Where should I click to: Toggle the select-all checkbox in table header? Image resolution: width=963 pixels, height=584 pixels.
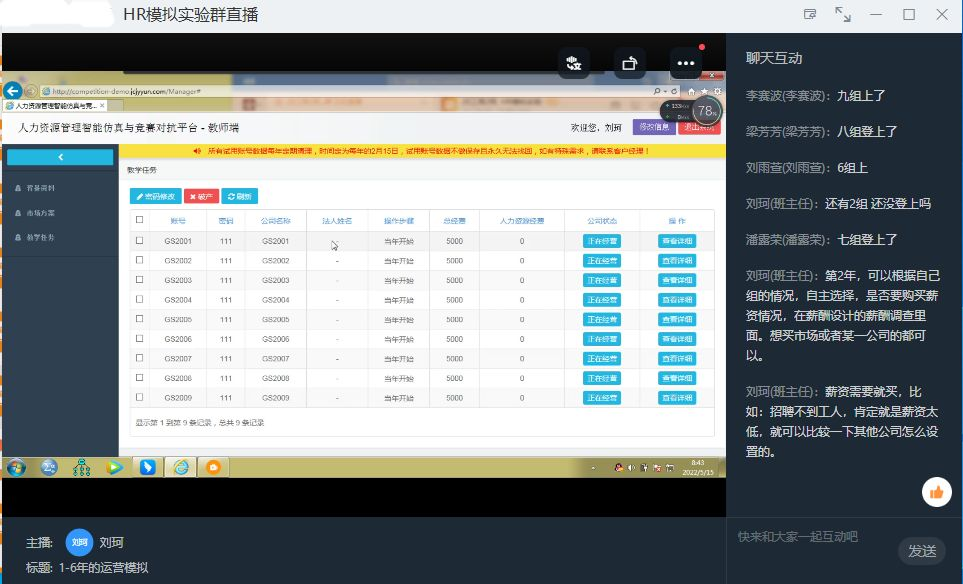click(140, 220)
